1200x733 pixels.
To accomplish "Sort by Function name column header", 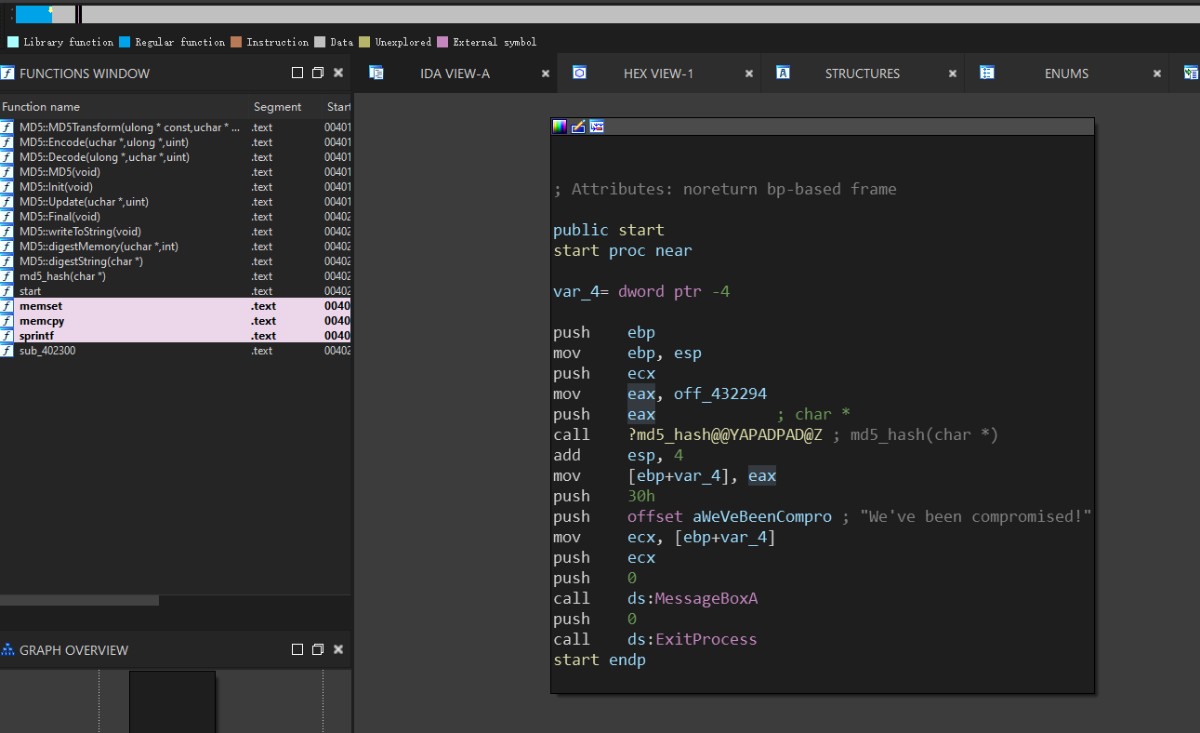I will tap(41, 107).
